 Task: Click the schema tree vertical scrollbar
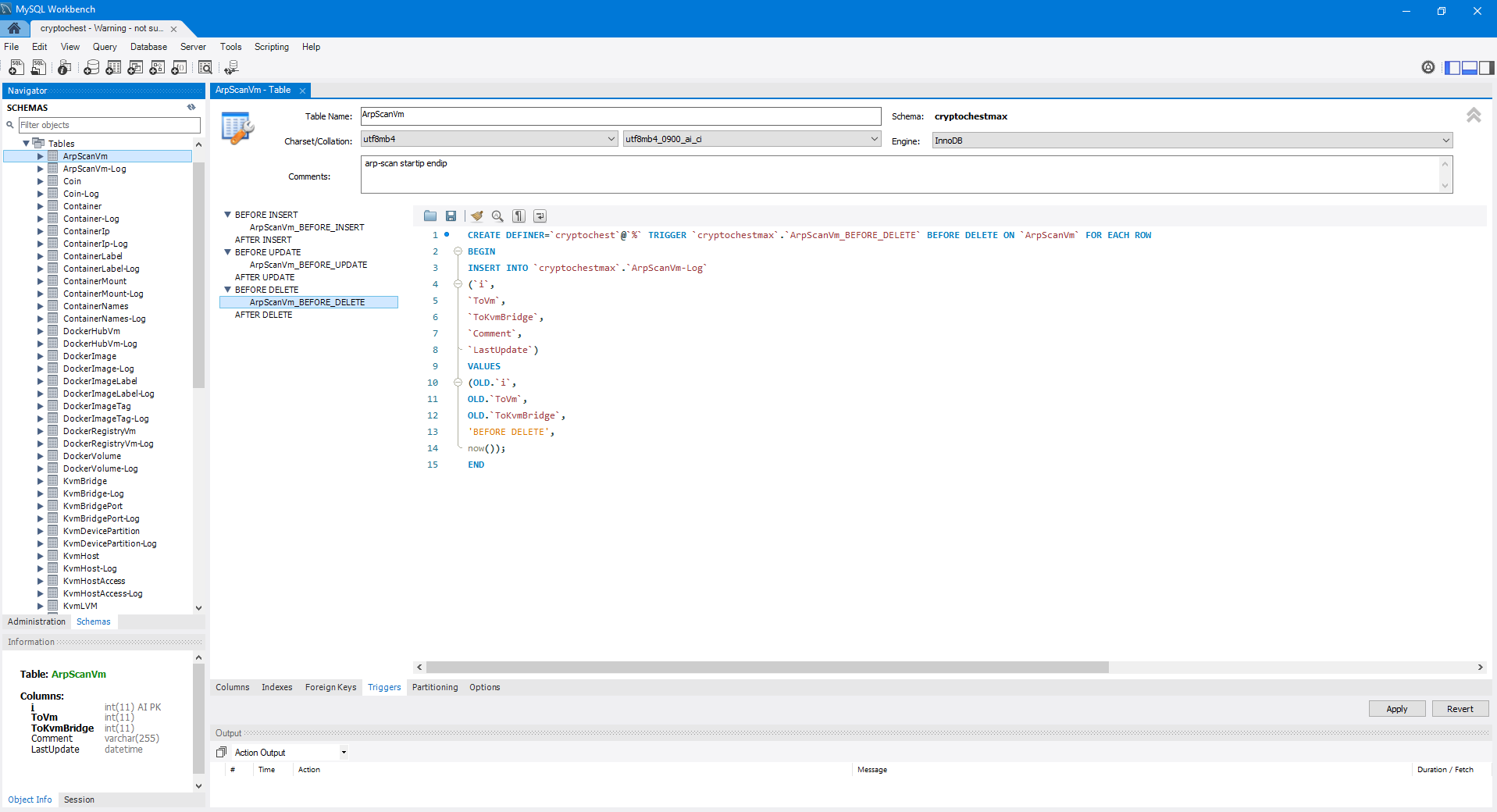click(198, 273)
